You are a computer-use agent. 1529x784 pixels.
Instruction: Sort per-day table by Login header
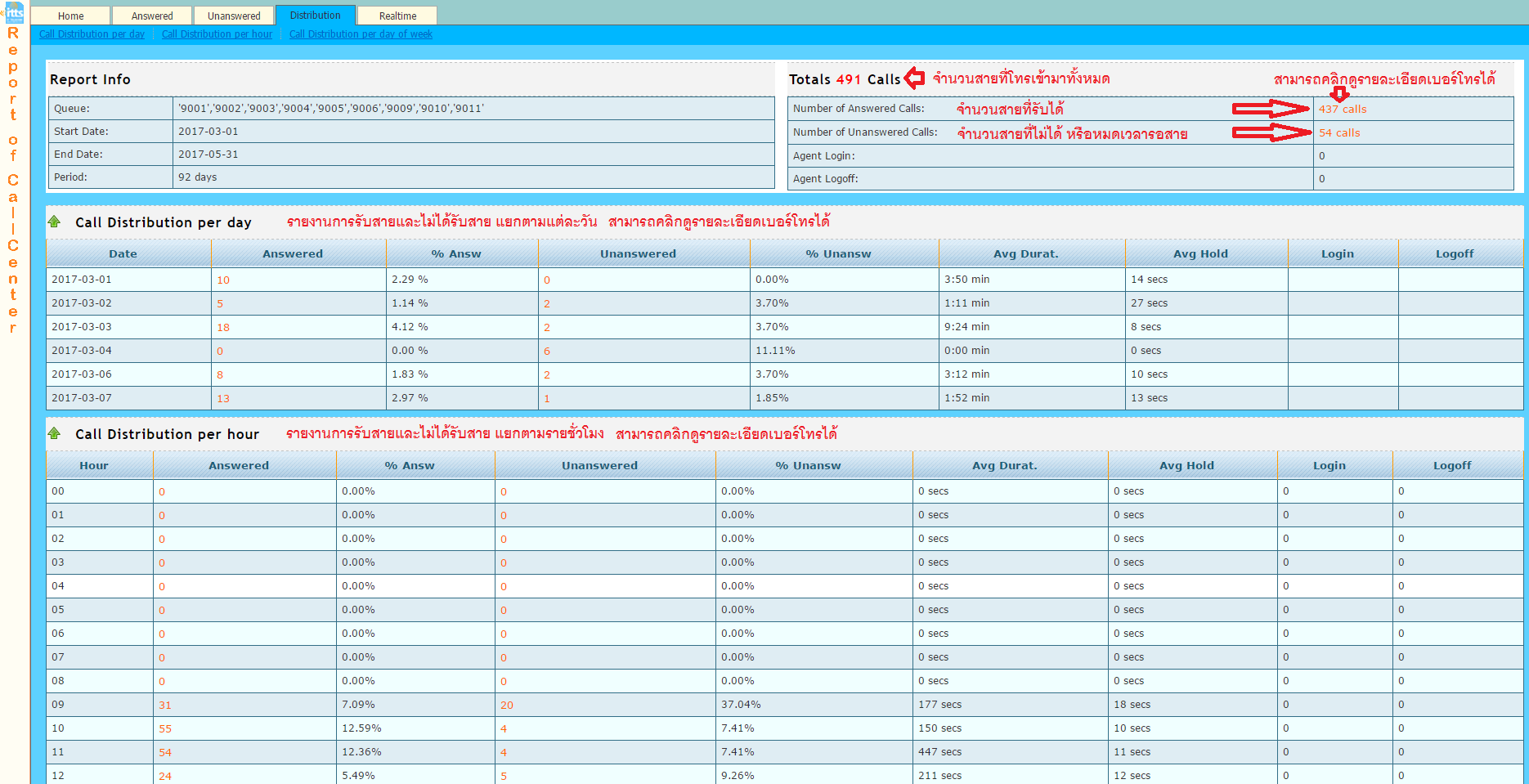click(1343, 253)
